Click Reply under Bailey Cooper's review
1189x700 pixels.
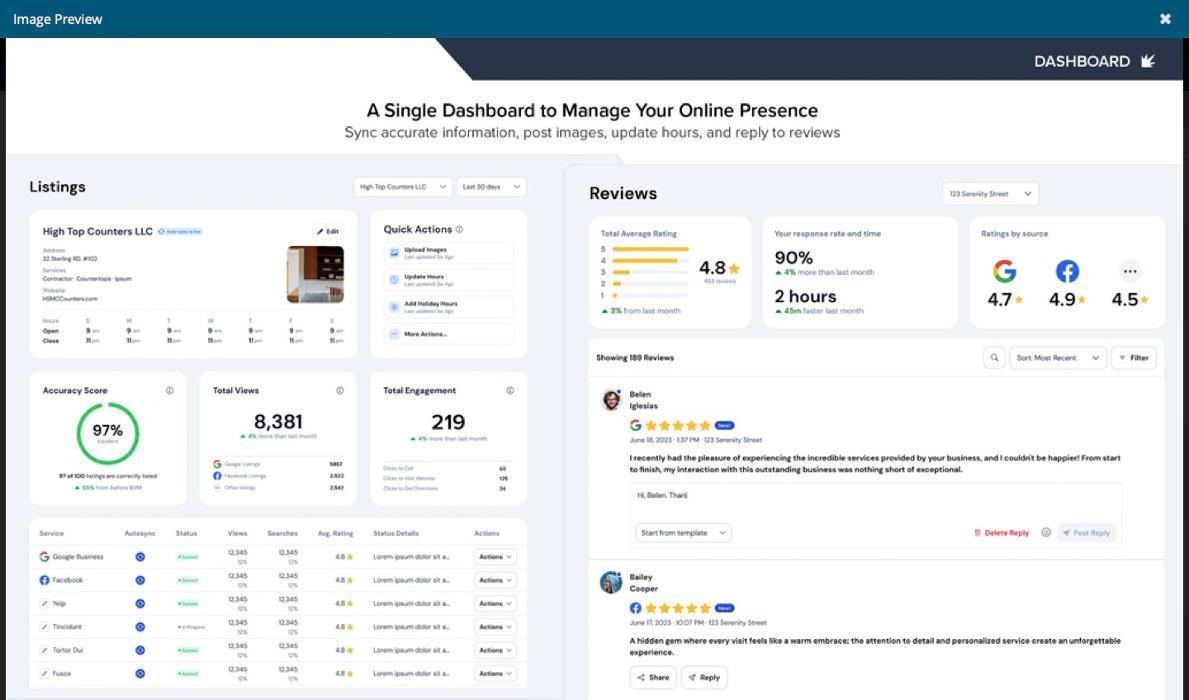point(704,677)
